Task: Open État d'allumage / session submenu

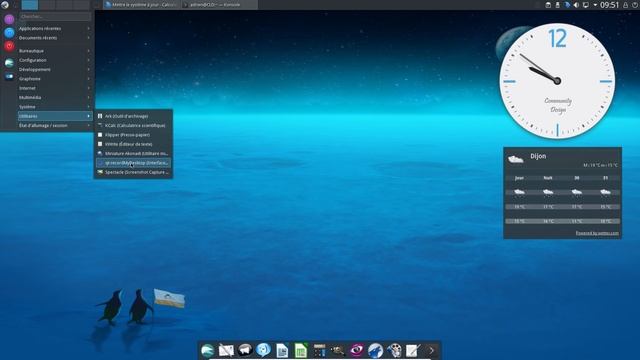Action: [x=55, y=126]
